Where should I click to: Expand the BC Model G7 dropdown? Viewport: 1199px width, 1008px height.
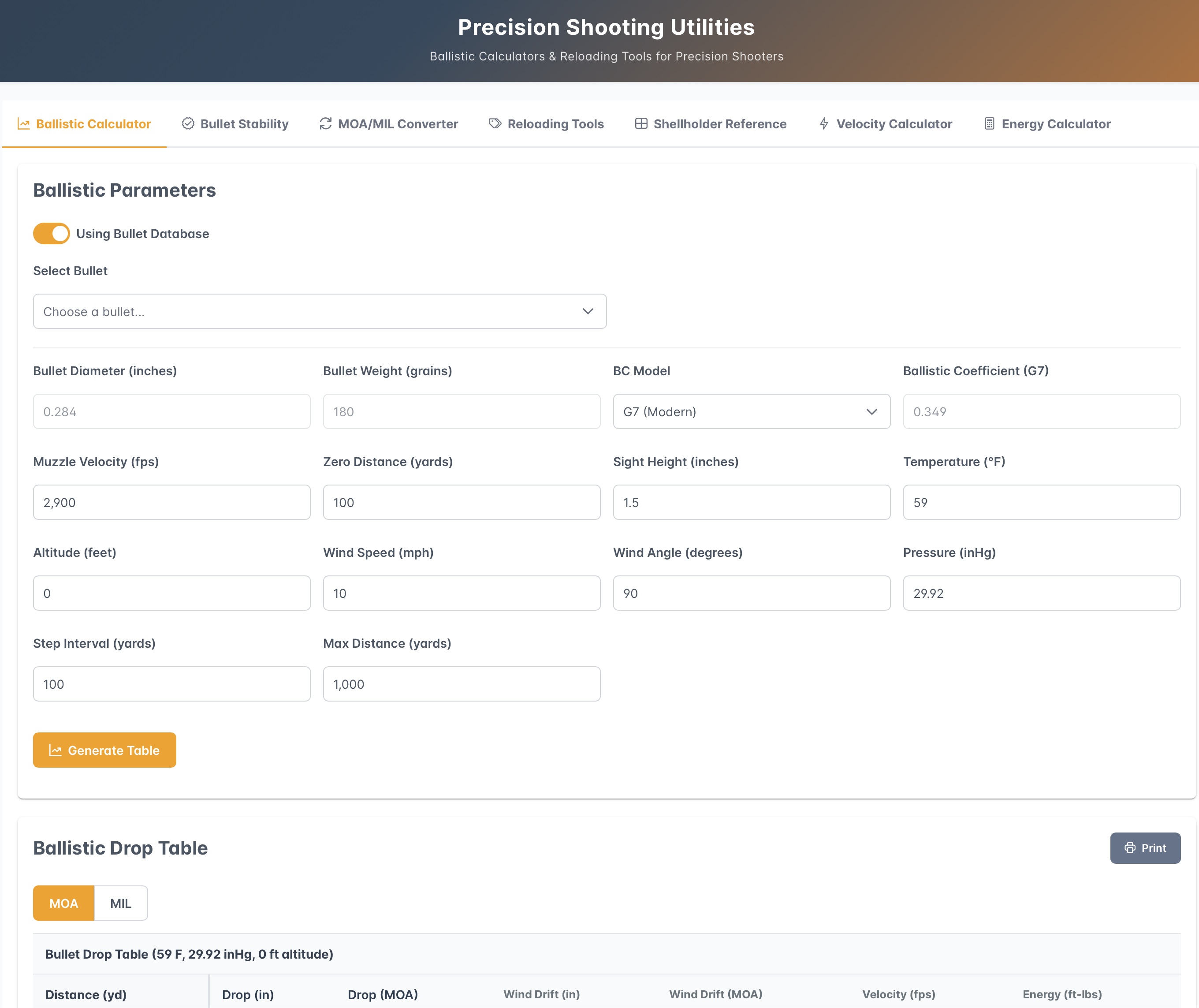751,411
